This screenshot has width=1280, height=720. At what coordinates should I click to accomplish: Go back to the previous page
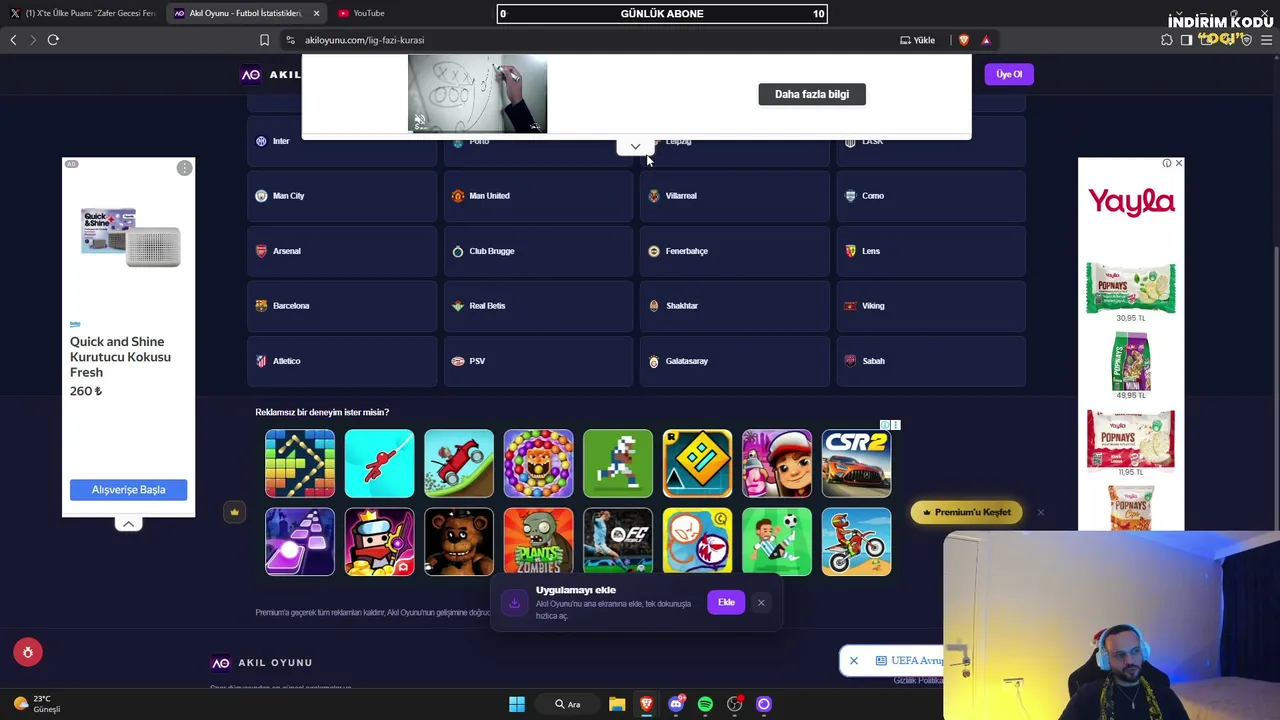pyautogui.click(x=13, y=40)
